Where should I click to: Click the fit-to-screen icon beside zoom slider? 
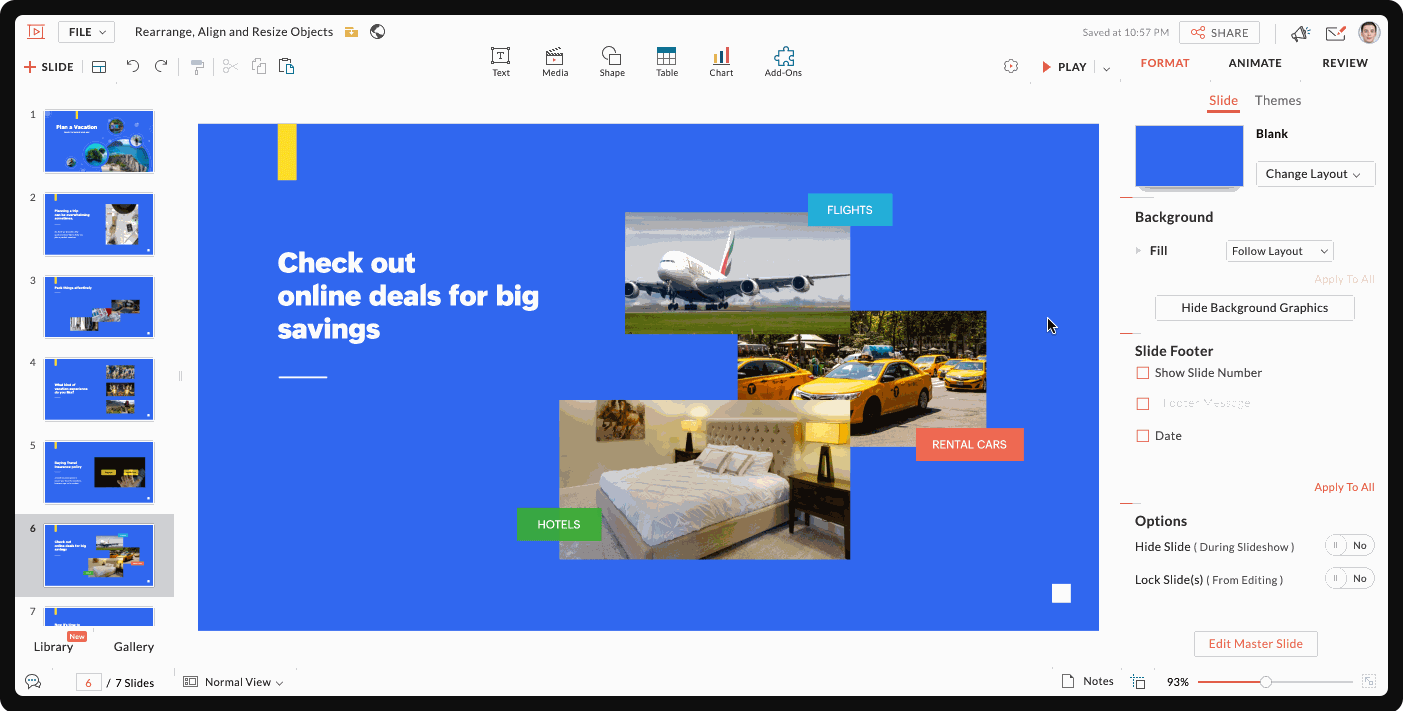[1369, 681]
